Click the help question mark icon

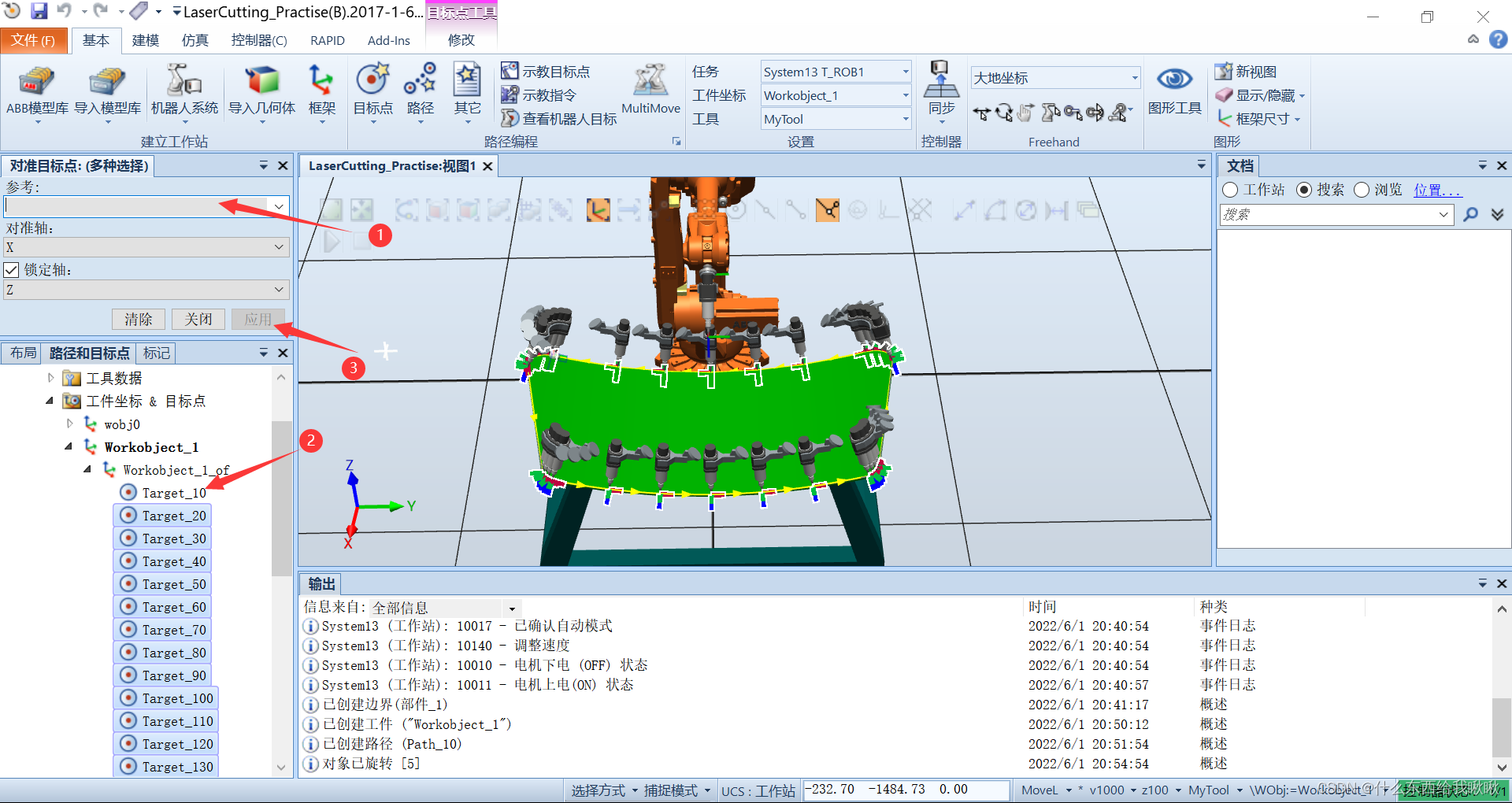(1498, 39)
